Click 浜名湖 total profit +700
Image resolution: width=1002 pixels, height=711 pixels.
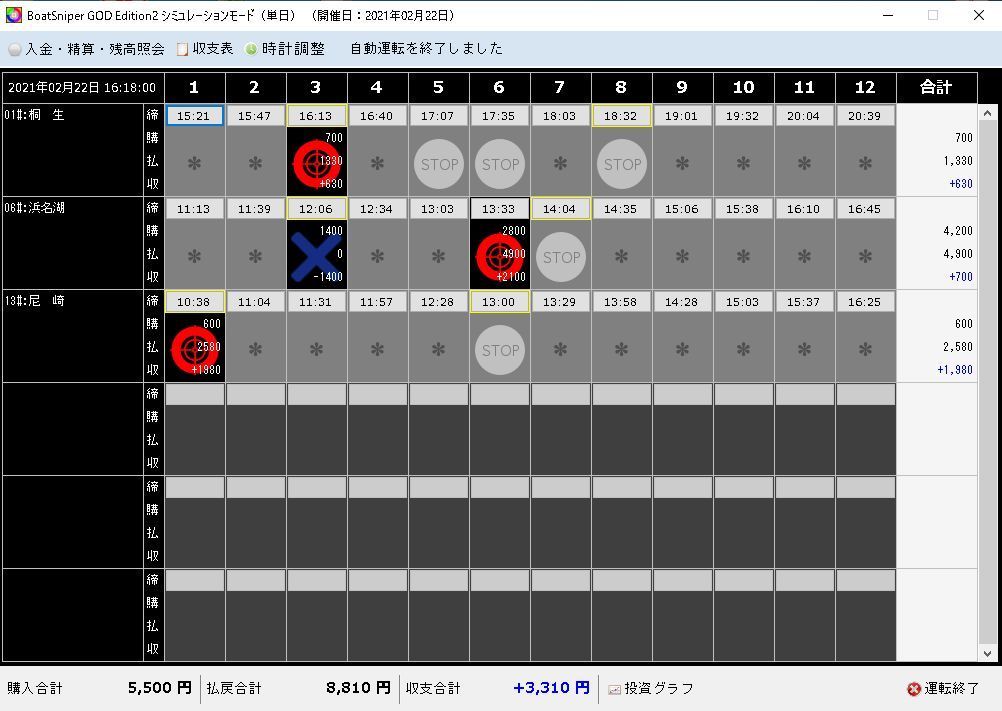pyautogui.click(x=960, y=277)
